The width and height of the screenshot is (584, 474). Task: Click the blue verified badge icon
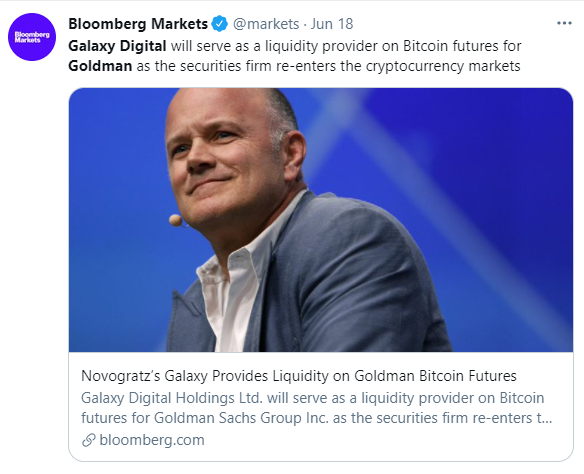click(220, 24)
